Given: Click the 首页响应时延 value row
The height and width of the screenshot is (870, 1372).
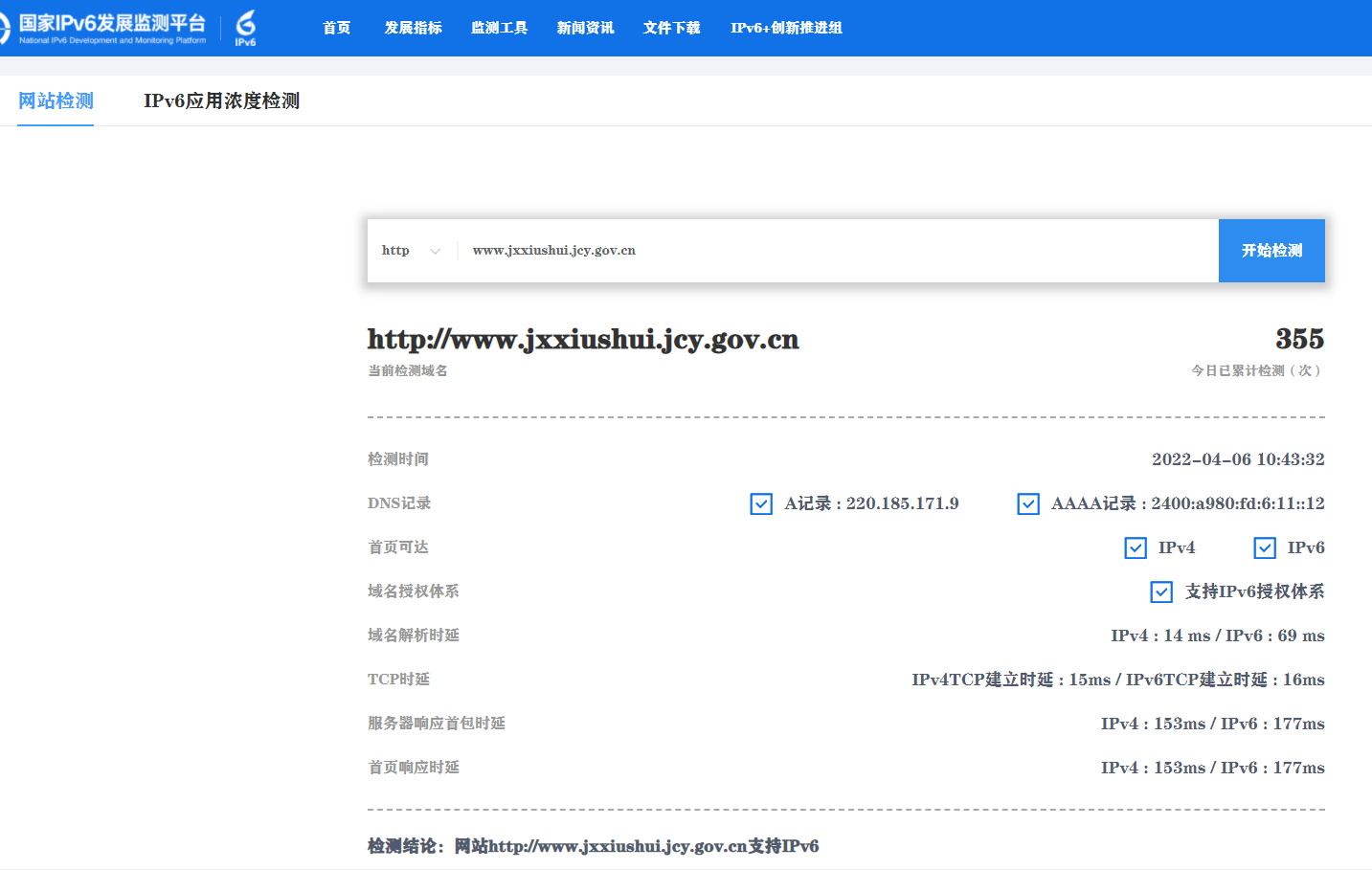Looking at the screenshot, I should pyautogui.click(x=1213, y=768).
